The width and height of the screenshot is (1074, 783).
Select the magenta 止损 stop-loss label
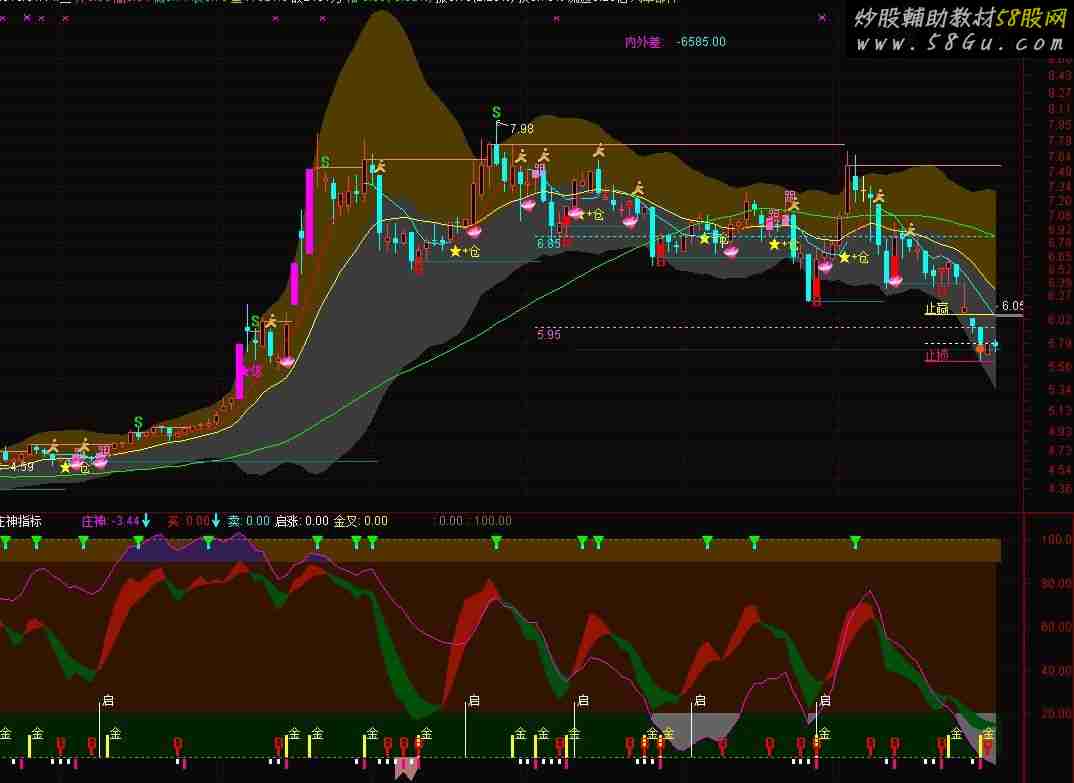tap(937, 355)
